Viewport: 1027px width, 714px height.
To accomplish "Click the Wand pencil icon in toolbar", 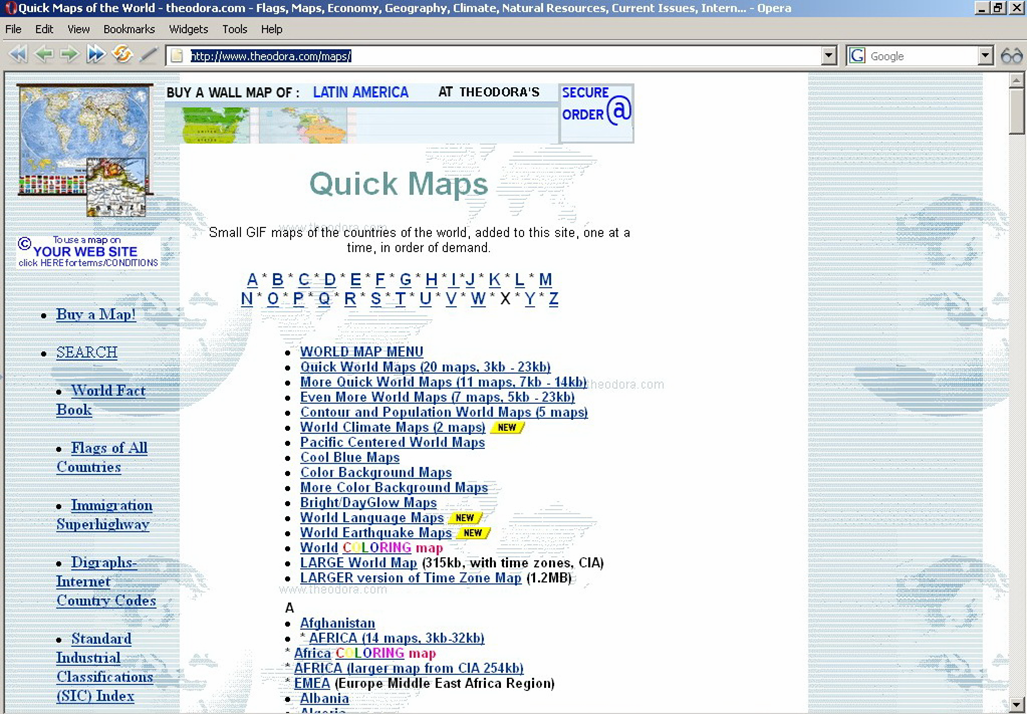I will point(149,55).
